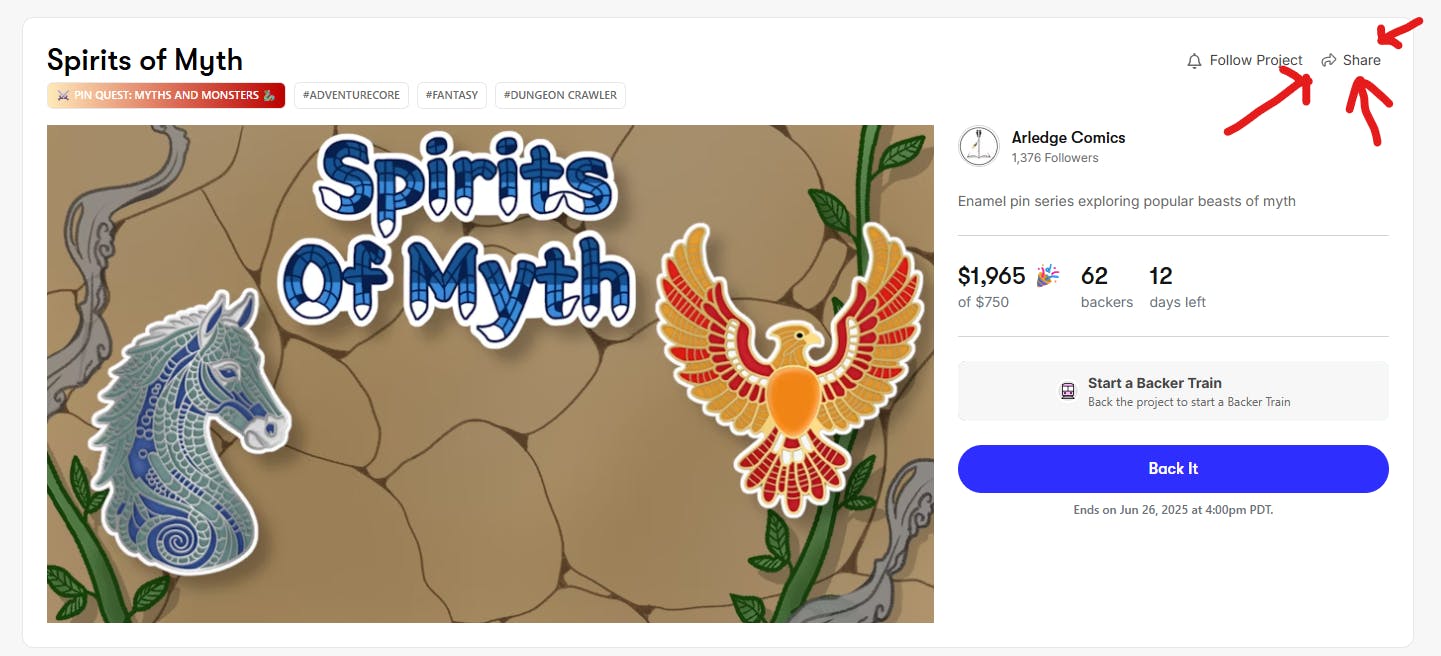Screen dimensions: 1441x656
Task: Open the Arledge Comics avatar logo
Action: [978, 146]
